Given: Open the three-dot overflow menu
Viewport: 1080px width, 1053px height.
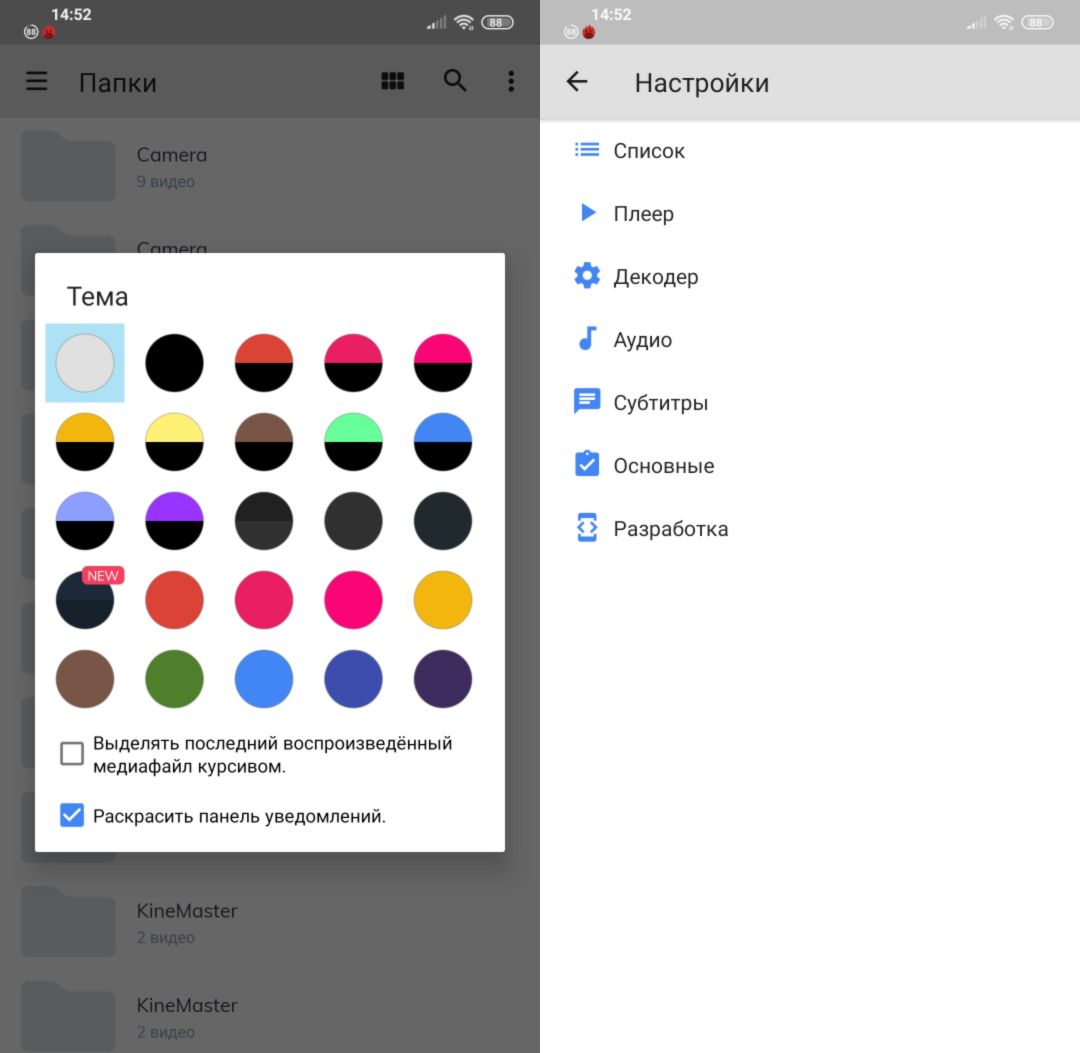Looking at the screenshot, I should (511, 81).
